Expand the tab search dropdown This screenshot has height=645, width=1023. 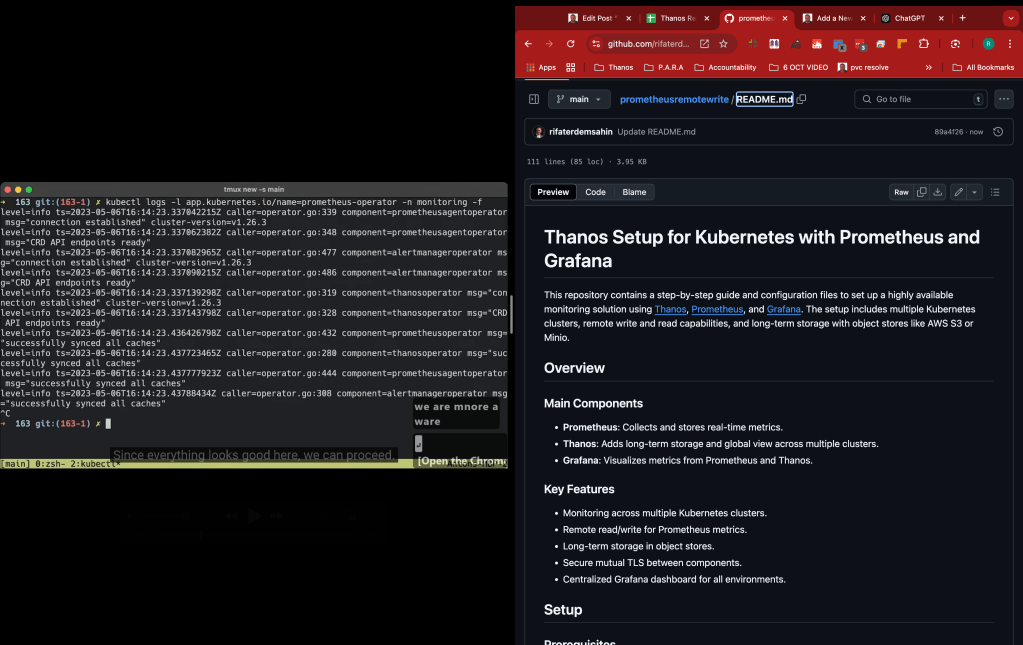coord(1011,18)
